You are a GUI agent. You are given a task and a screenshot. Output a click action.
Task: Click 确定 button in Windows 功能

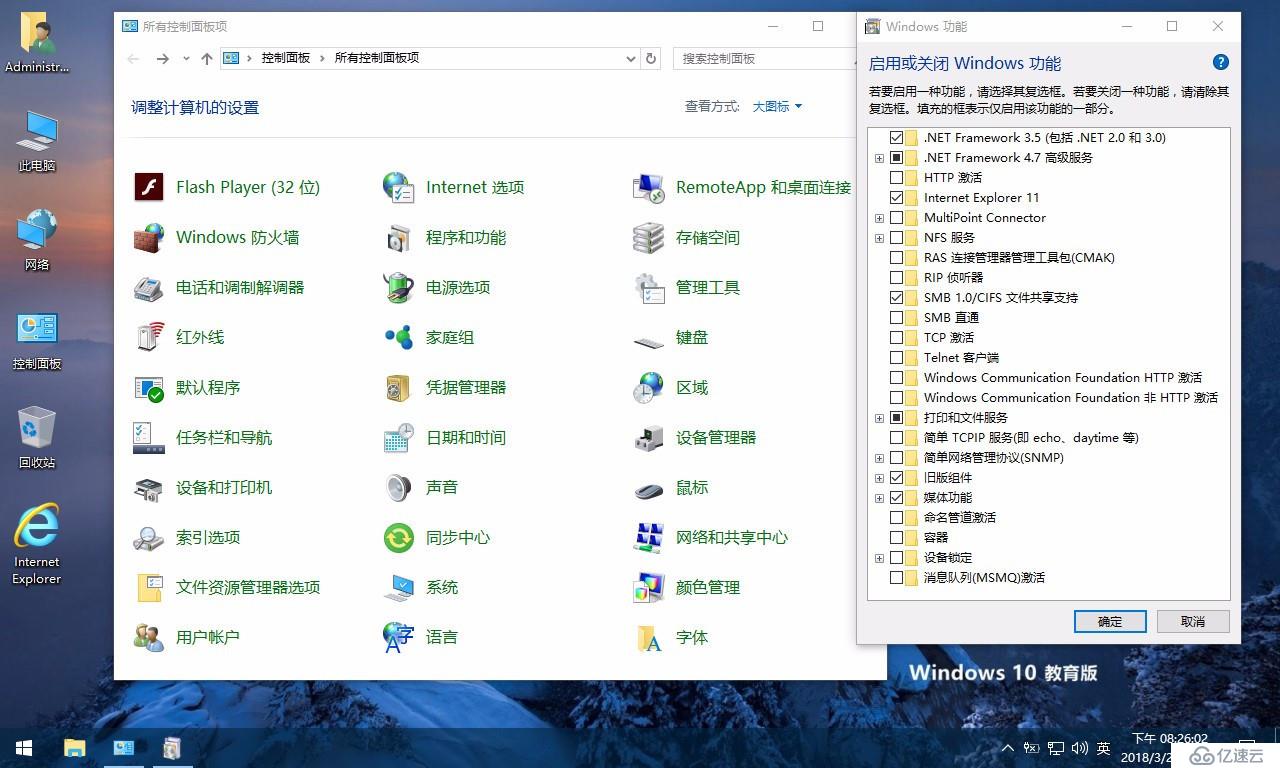coord(1110,621)
